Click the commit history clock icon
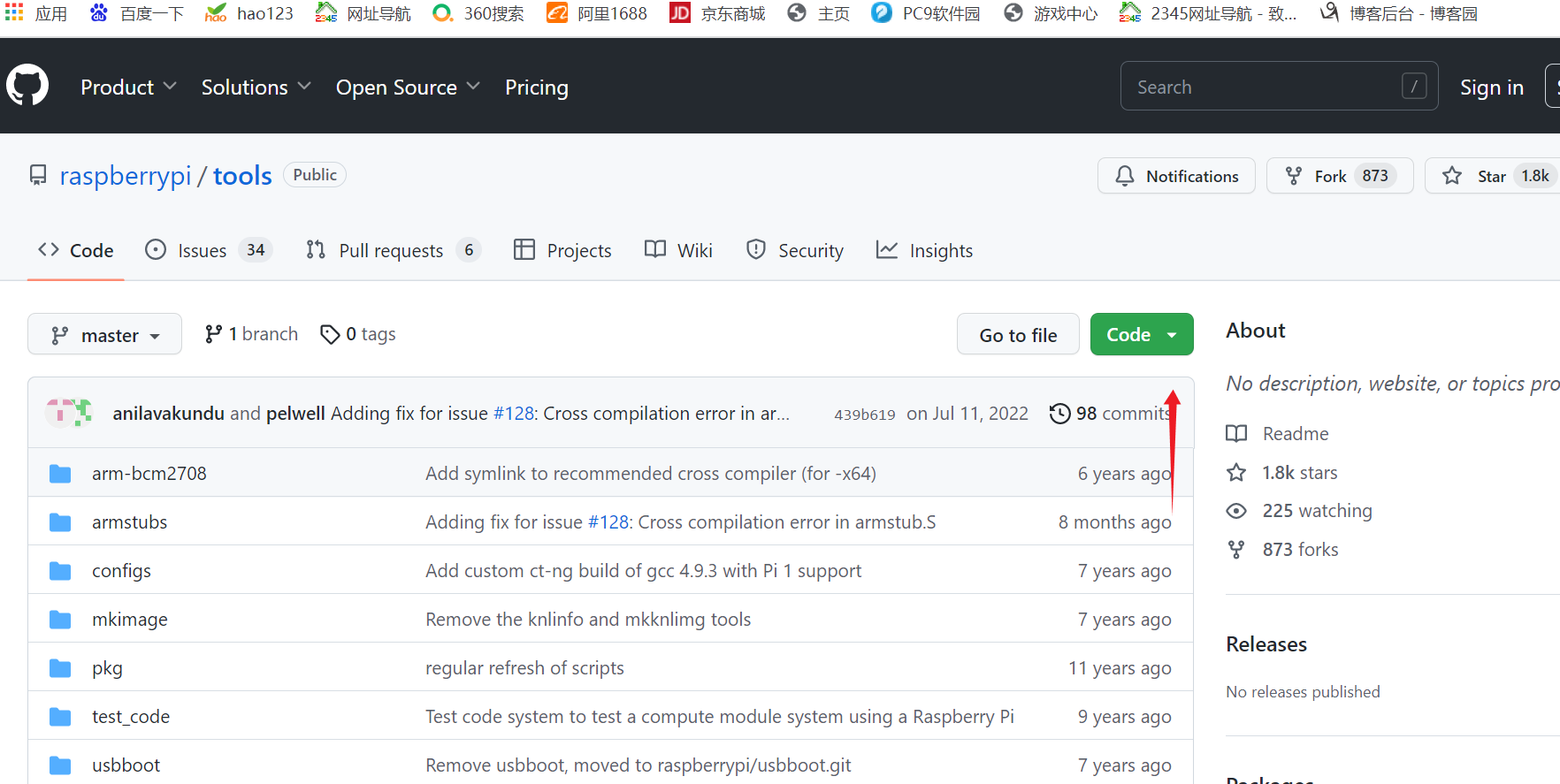Screen dimensions: 1560x784 (1059, 414)
